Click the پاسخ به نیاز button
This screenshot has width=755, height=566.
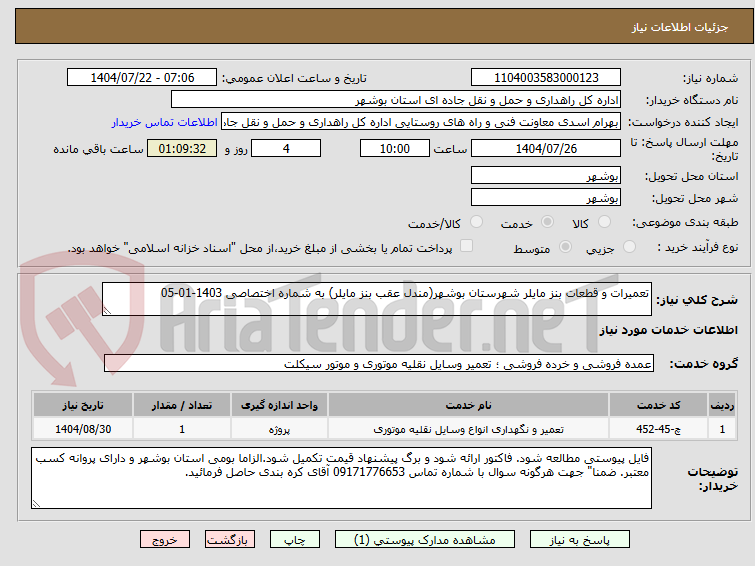click(580, 540)
